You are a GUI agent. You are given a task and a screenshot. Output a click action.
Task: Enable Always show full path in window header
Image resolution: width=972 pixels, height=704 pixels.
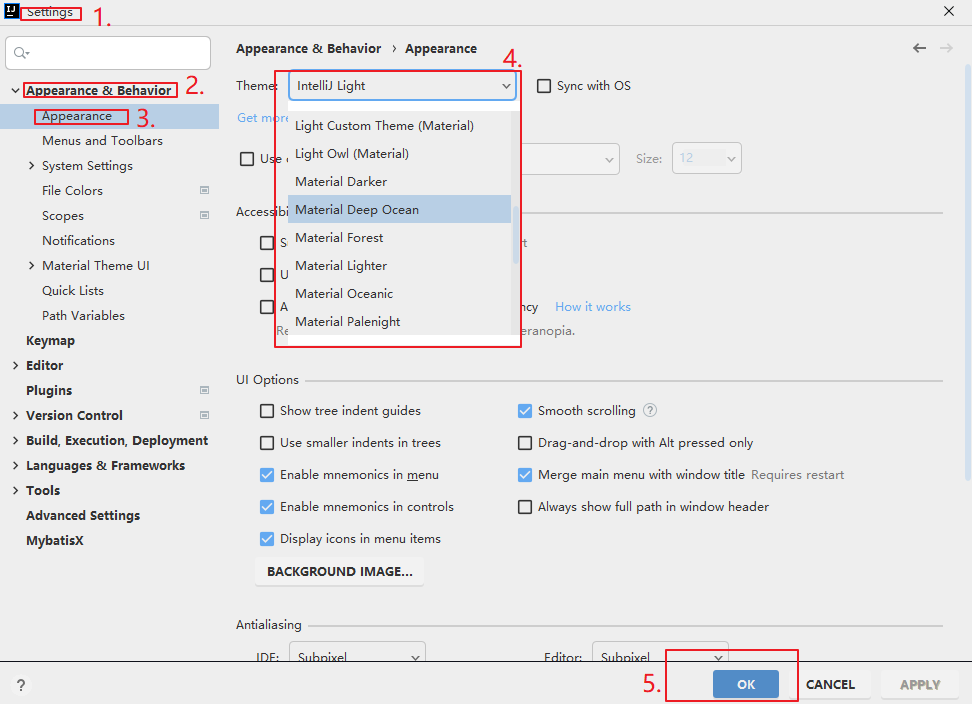[x=524, y=507]
